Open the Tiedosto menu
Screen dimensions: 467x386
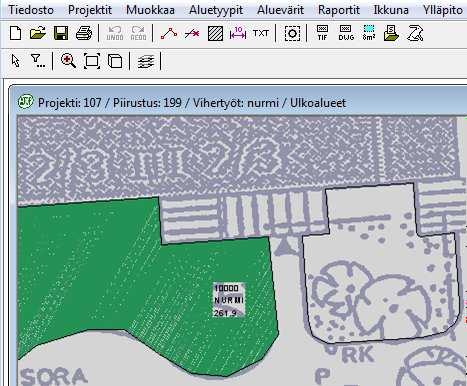click(x=31, y=10)
